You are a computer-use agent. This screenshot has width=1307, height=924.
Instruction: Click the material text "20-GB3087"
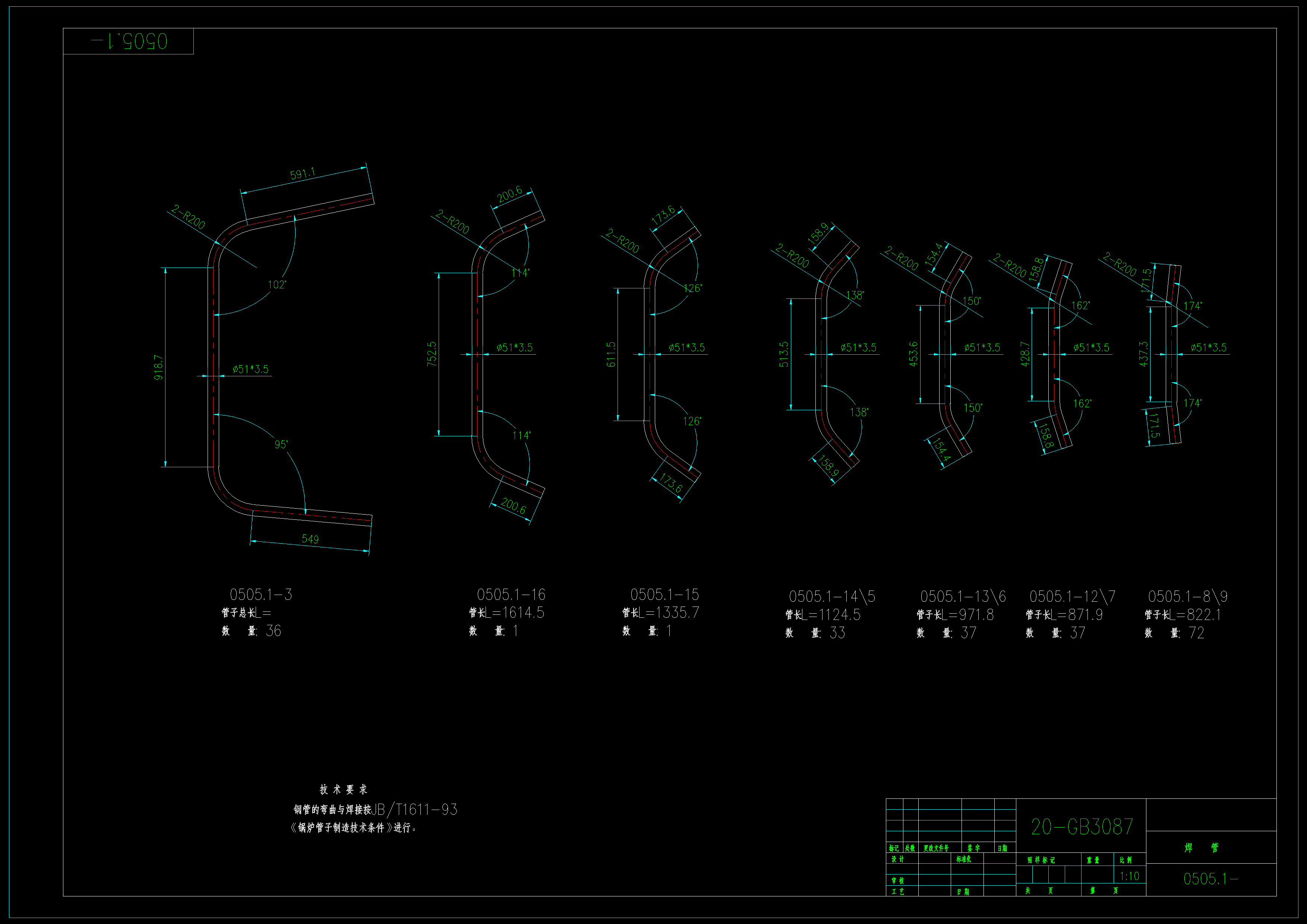pyautogui.click(x=1082, y=827)
